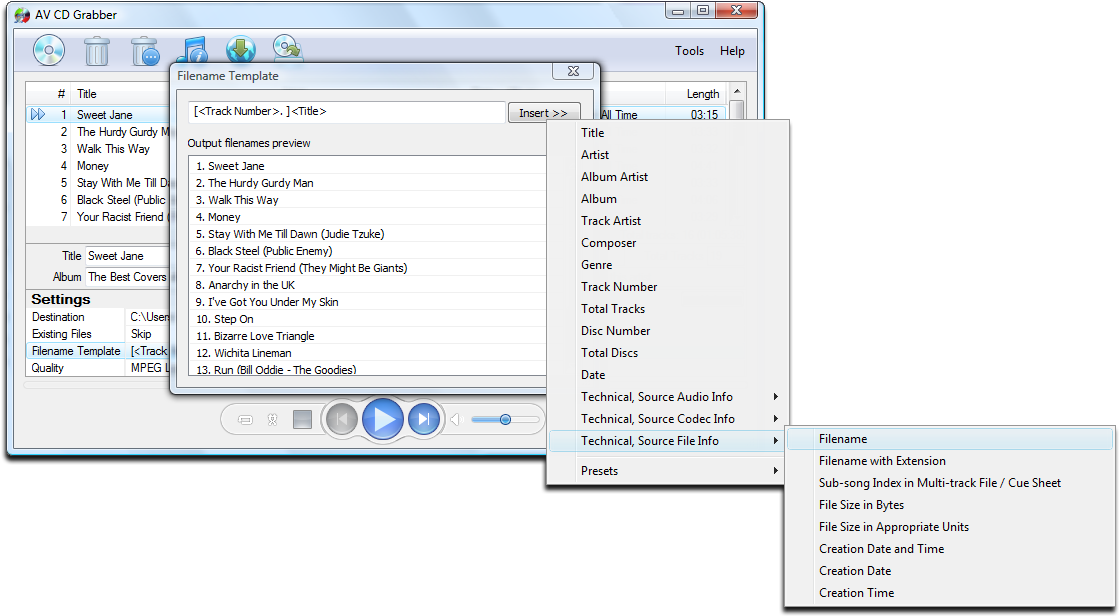Image resolution: width=1119 pixels, height=616 pixels.
Task: Click the rip CD to drive icon
Action: point(288,49)
